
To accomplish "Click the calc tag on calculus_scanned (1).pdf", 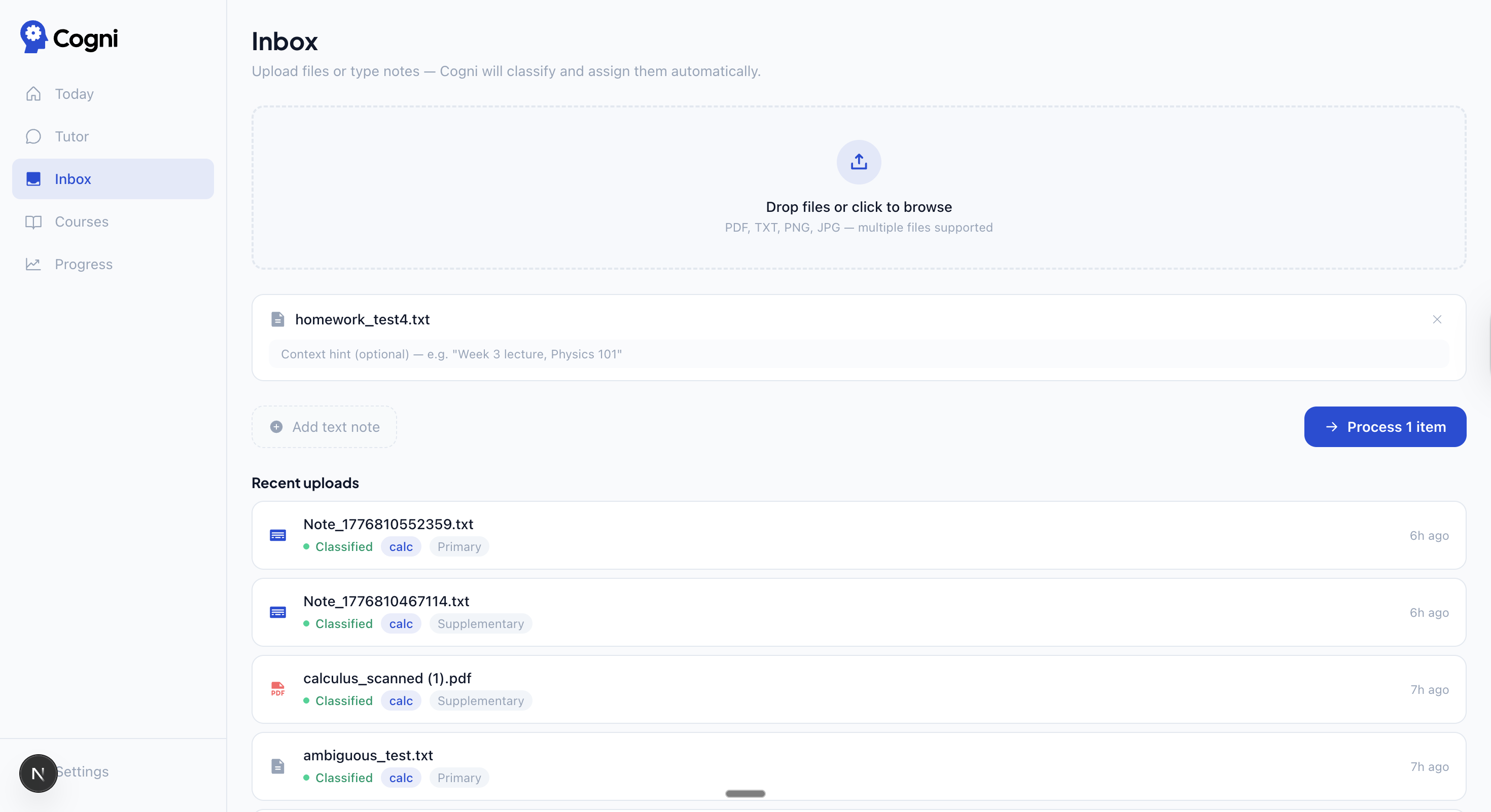I will (401, 700).
